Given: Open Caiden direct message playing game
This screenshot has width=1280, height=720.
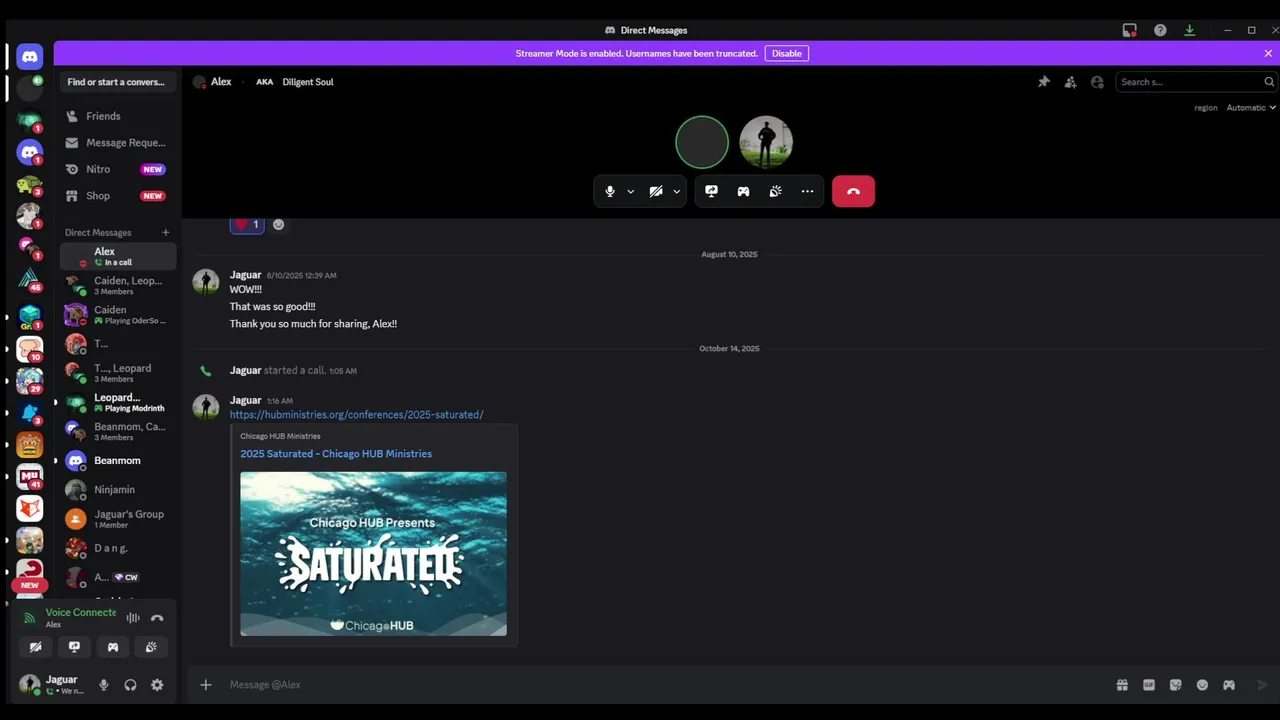Looking at the screenshot, I should pos(118,314).
